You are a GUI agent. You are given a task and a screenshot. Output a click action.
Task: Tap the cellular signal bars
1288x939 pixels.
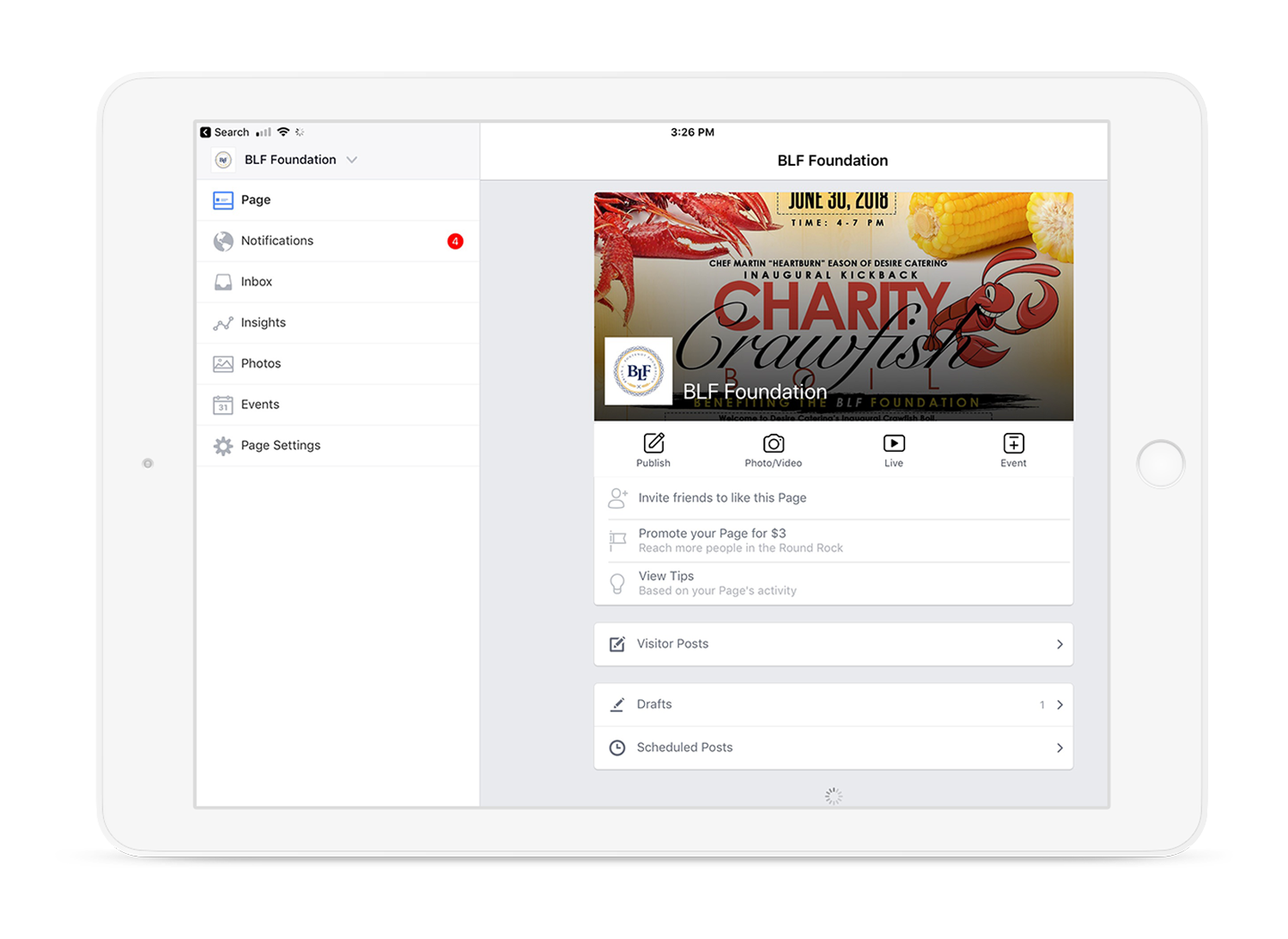coord(264,132)
